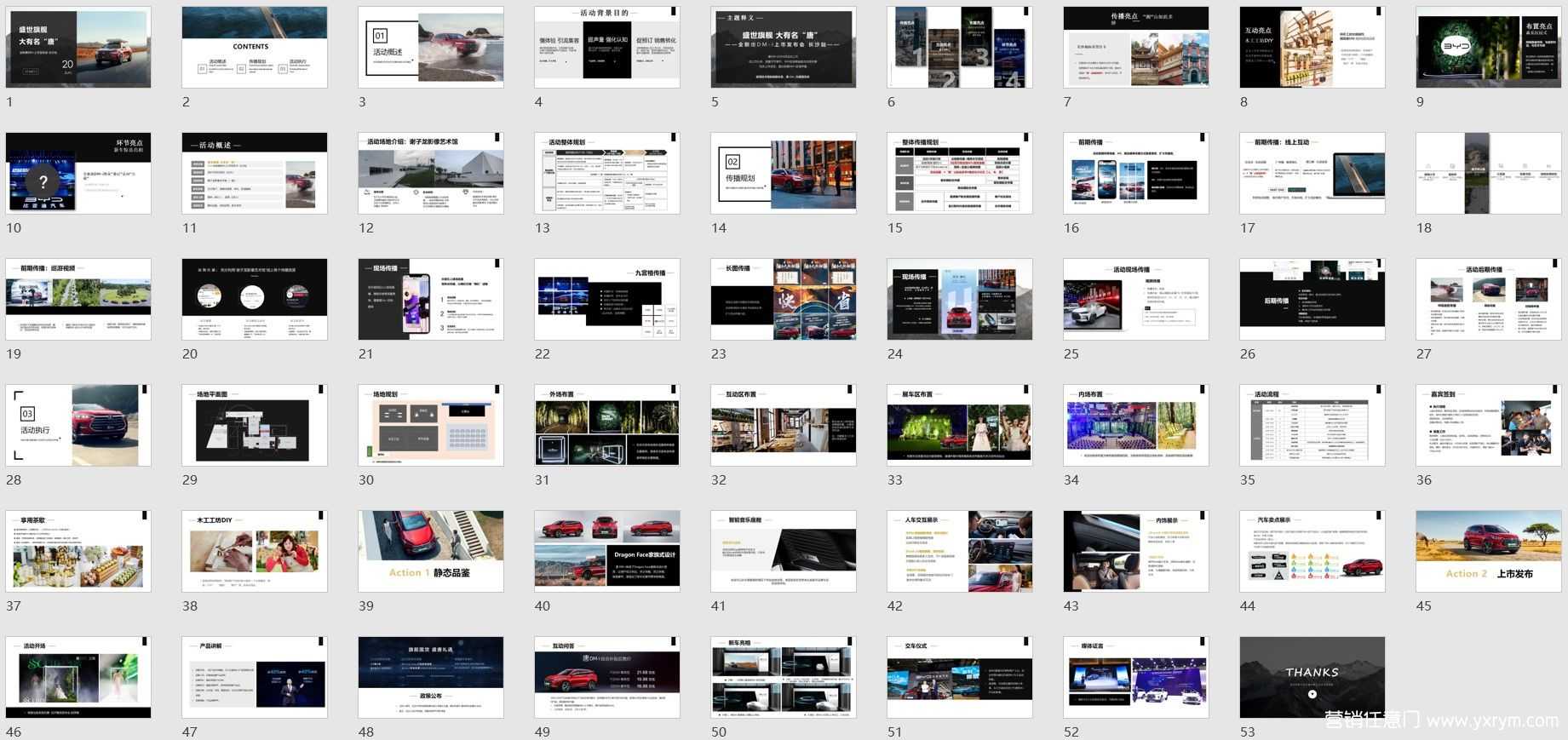Open slide 31 外场布置
Viewport: 1568px width, 740px height.
pos(607,425)
